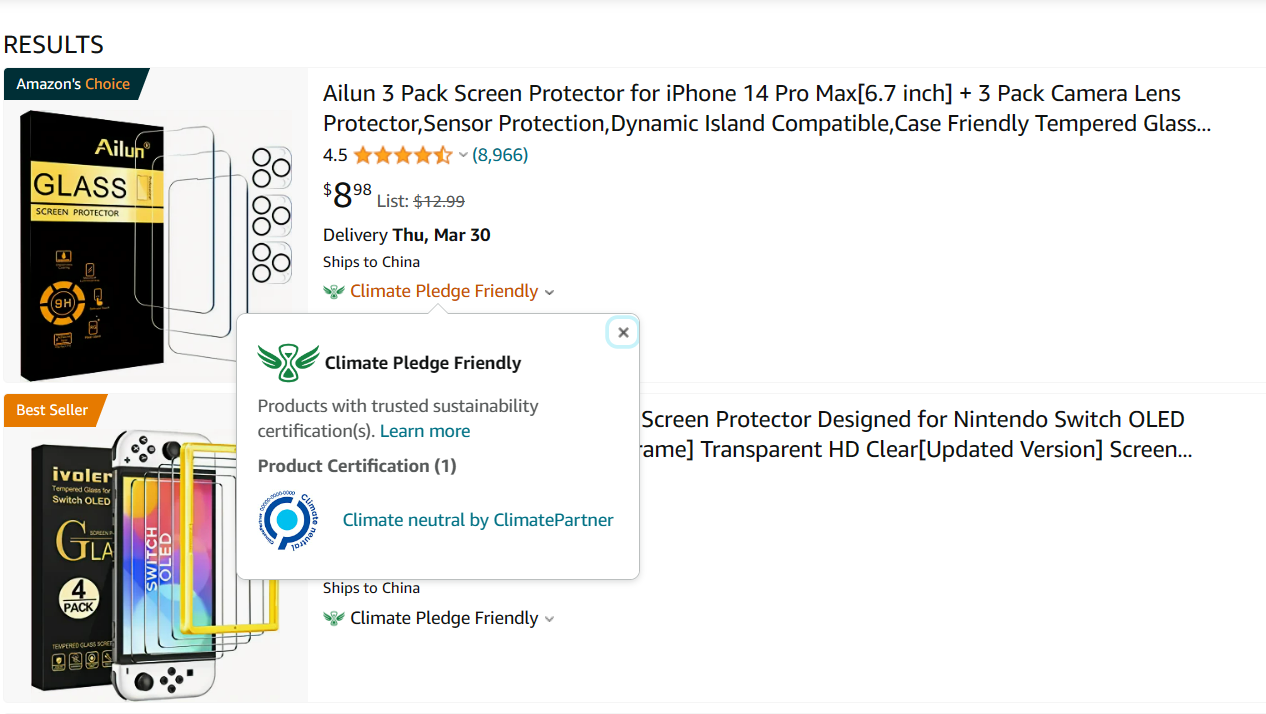Image resolution: width=1266 pixels, height=714 pixels.
Task: Click the Best Seller badge
Action: [52, 410]
